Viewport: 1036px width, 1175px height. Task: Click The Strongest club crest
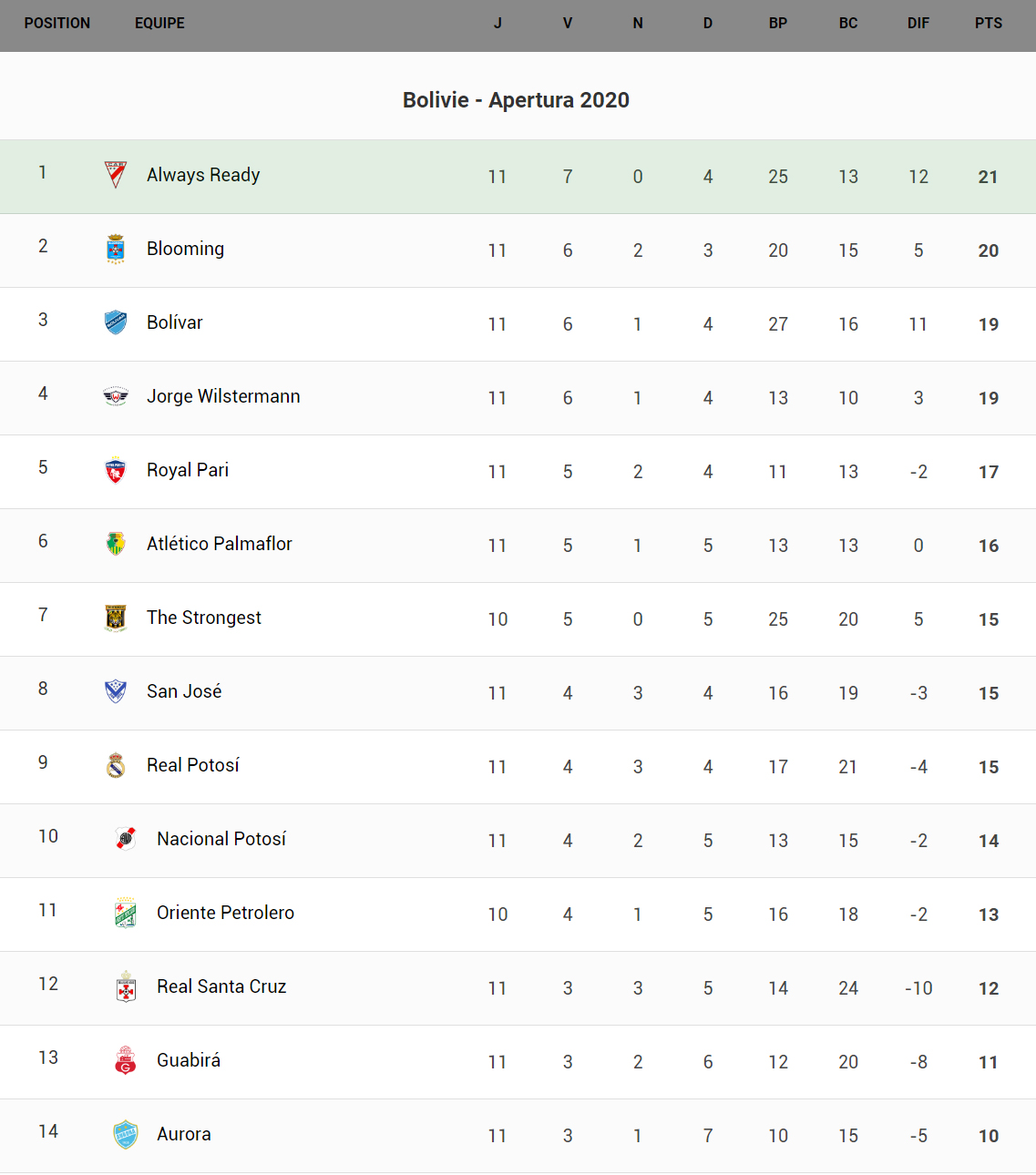pos(116,618)
